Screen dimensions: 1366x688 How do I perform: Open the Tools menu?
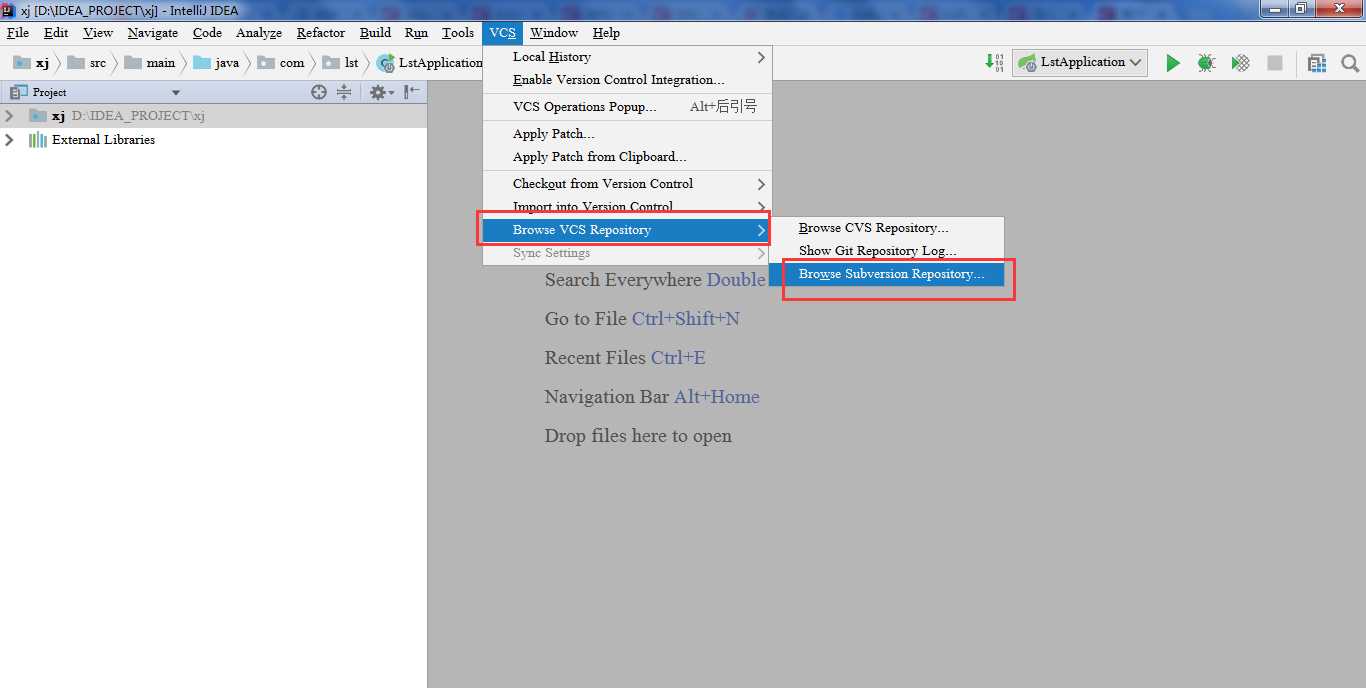[x=458, y=33]
